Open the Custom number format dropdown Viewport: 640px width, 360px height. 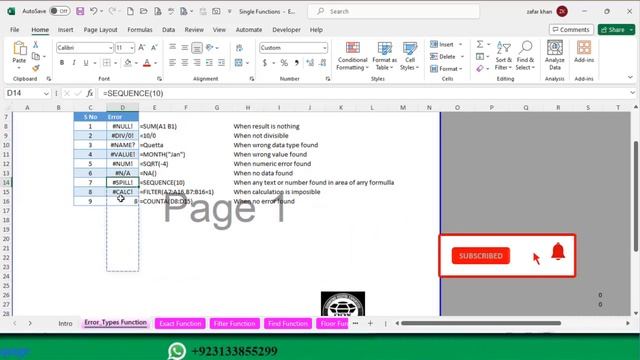click(x=324, y=48)
